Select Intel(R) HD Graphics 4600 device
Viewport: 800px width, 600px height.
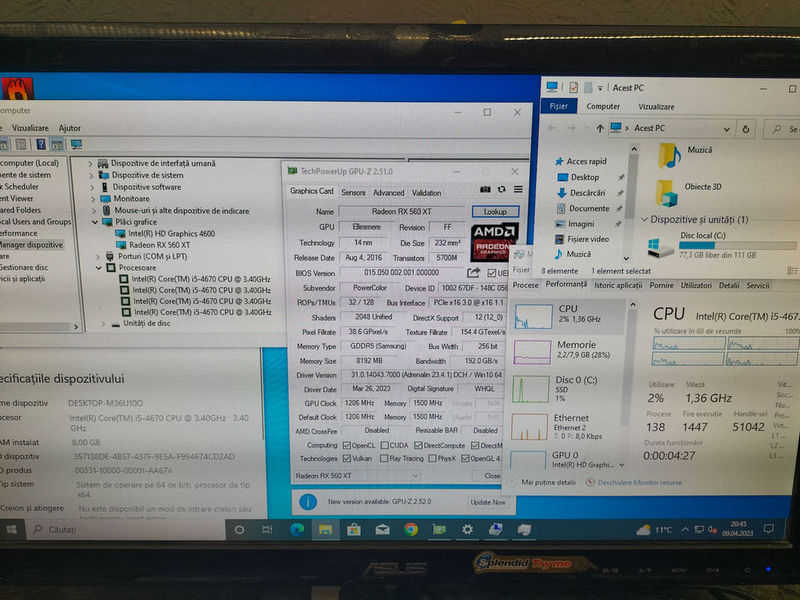tap(171, 234)
